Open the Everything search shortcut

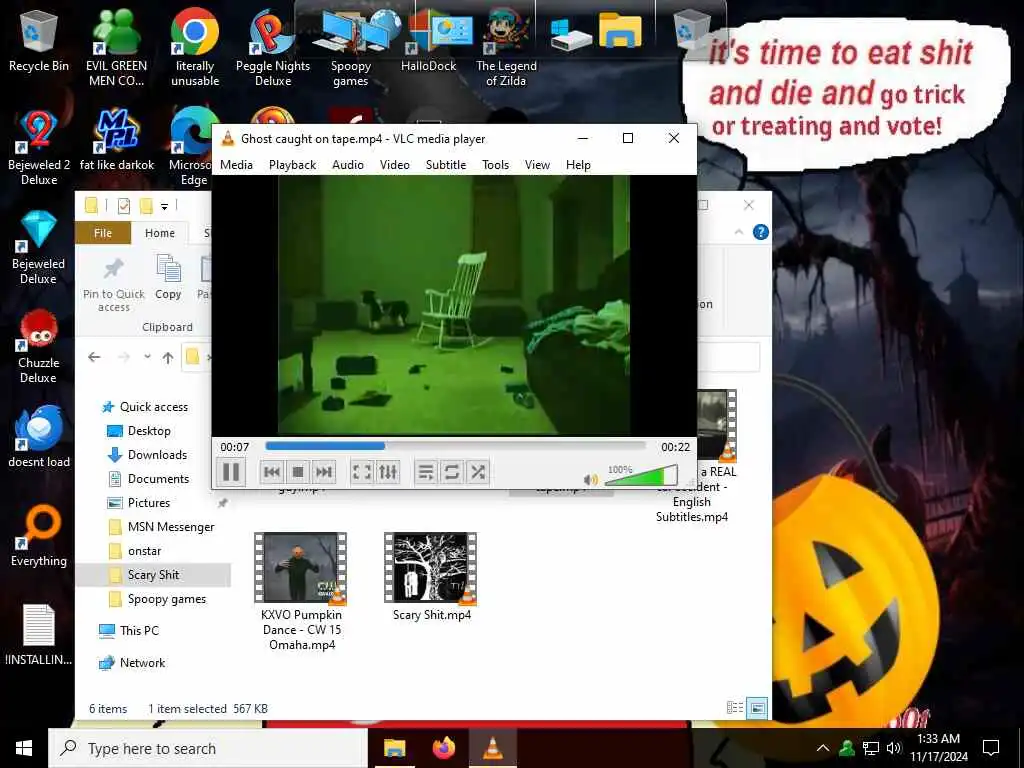click(x=39, y=536)
